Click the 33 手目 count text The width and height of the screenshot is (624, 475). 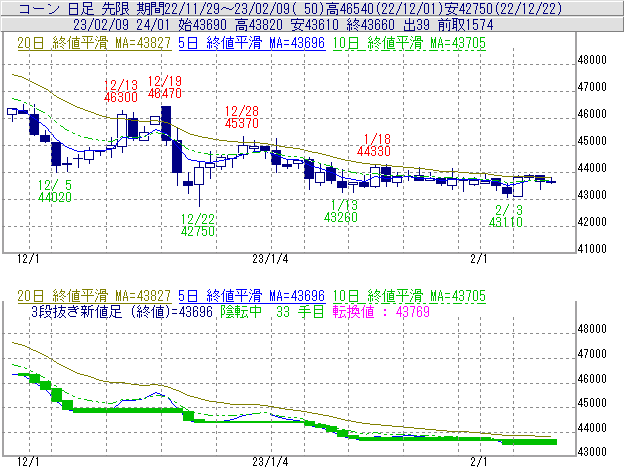[x=300, y=311]
